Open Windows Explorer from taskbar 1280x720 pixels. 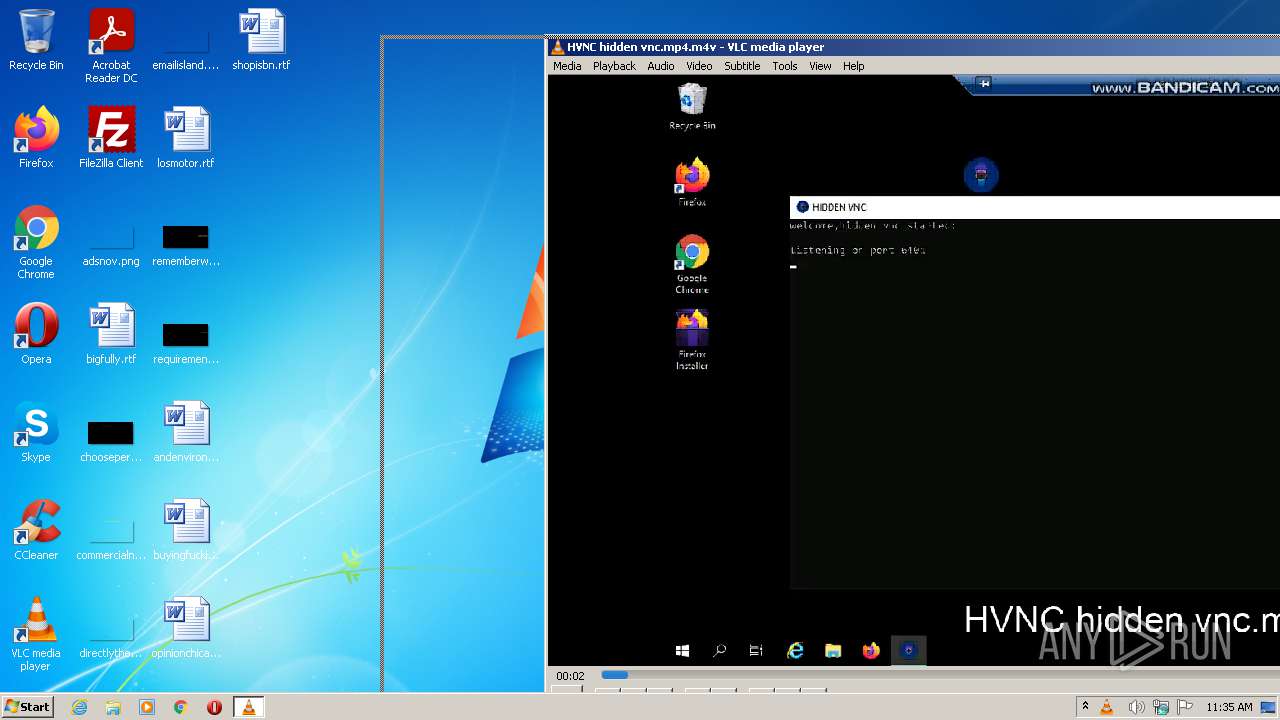click(113, 707)
